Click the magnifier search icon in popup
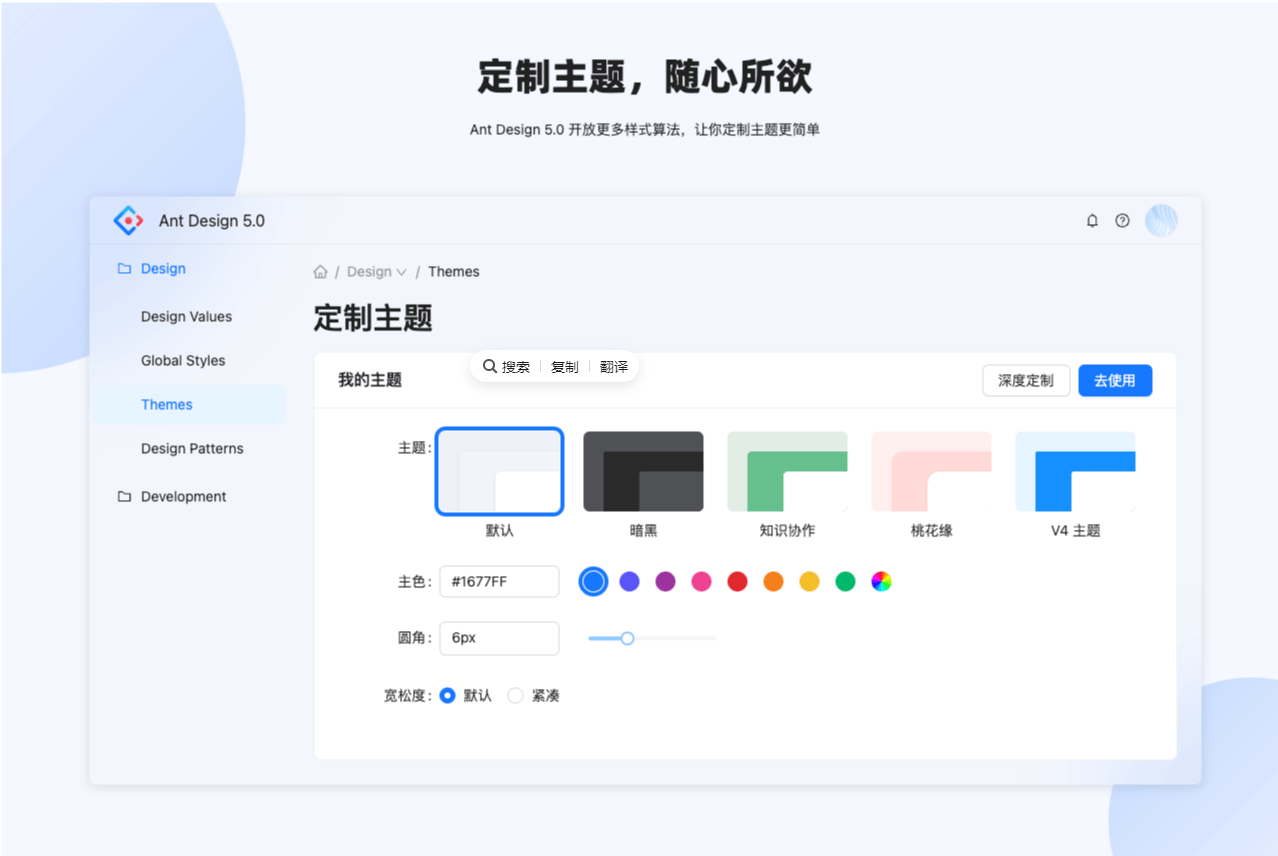1278x856 pixels. click(490, 366)
